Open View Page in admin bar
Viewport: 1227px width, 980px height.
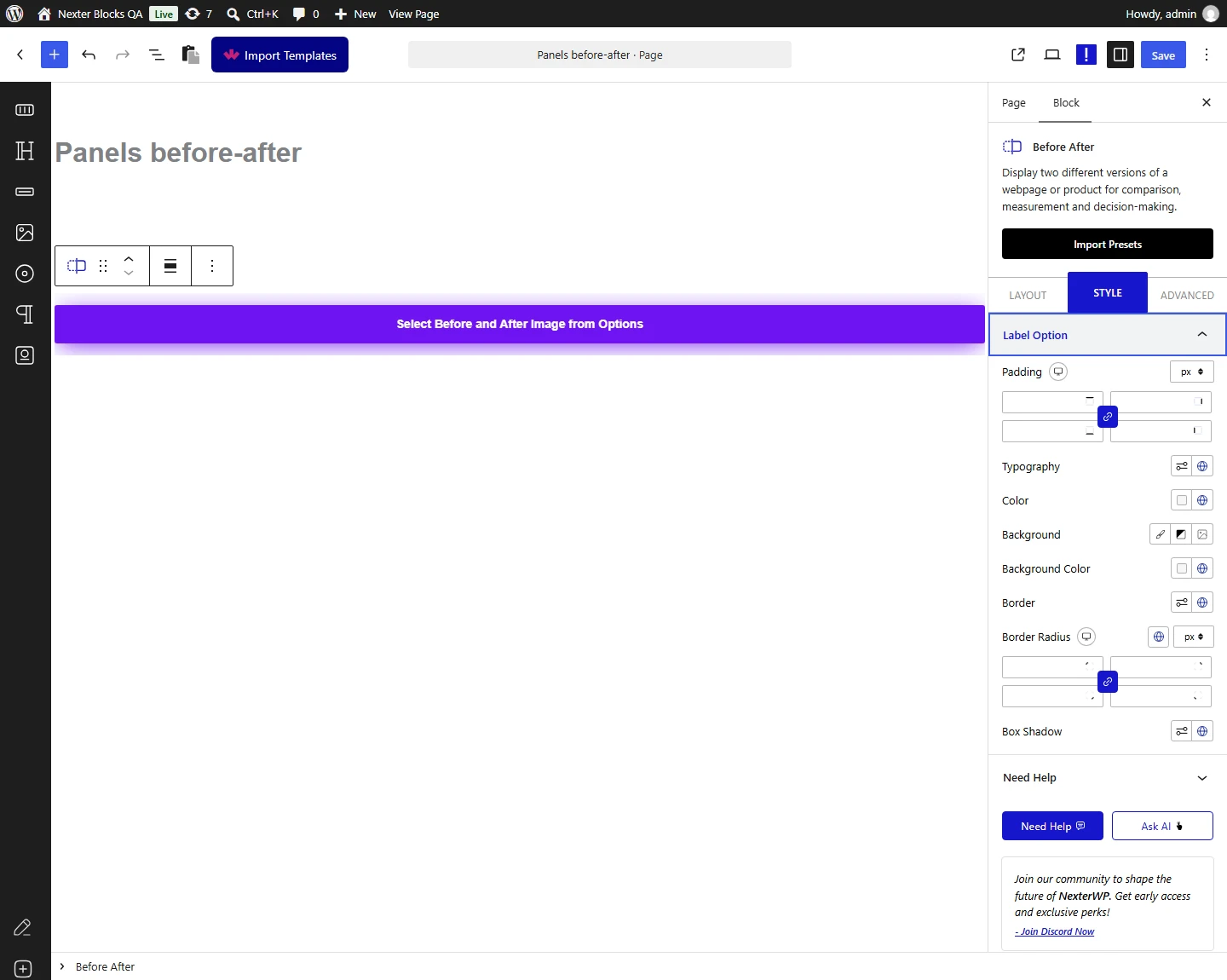click(x=414, y=14)
